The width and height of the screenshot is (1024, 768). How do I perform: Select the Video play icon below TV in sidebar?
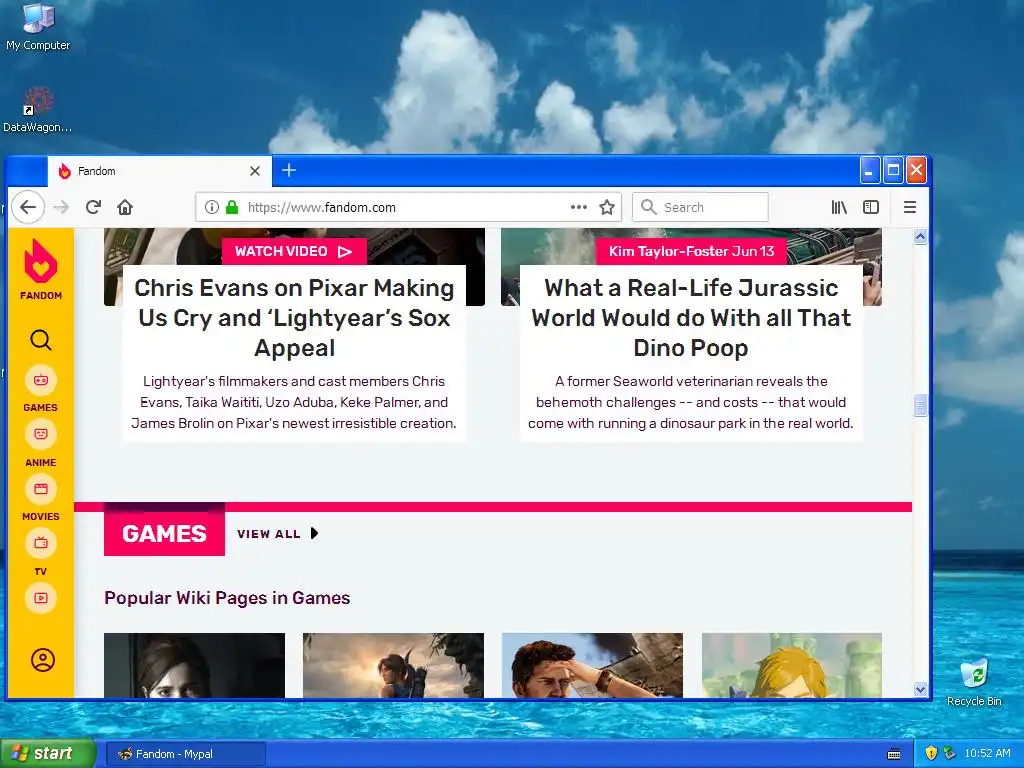coord(40,598)
